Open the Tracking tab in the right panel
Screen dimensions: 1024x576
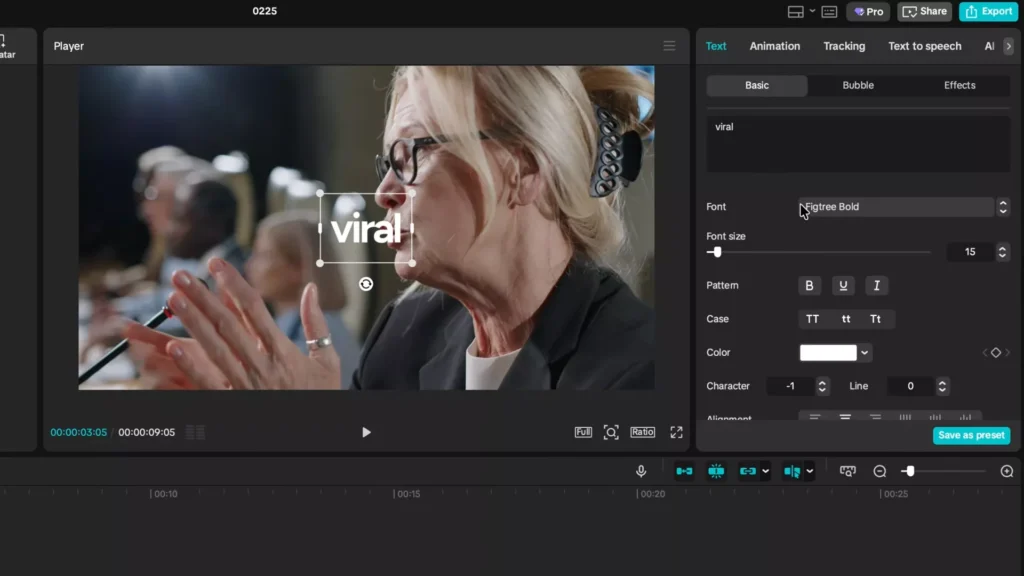tap(844, 46)
